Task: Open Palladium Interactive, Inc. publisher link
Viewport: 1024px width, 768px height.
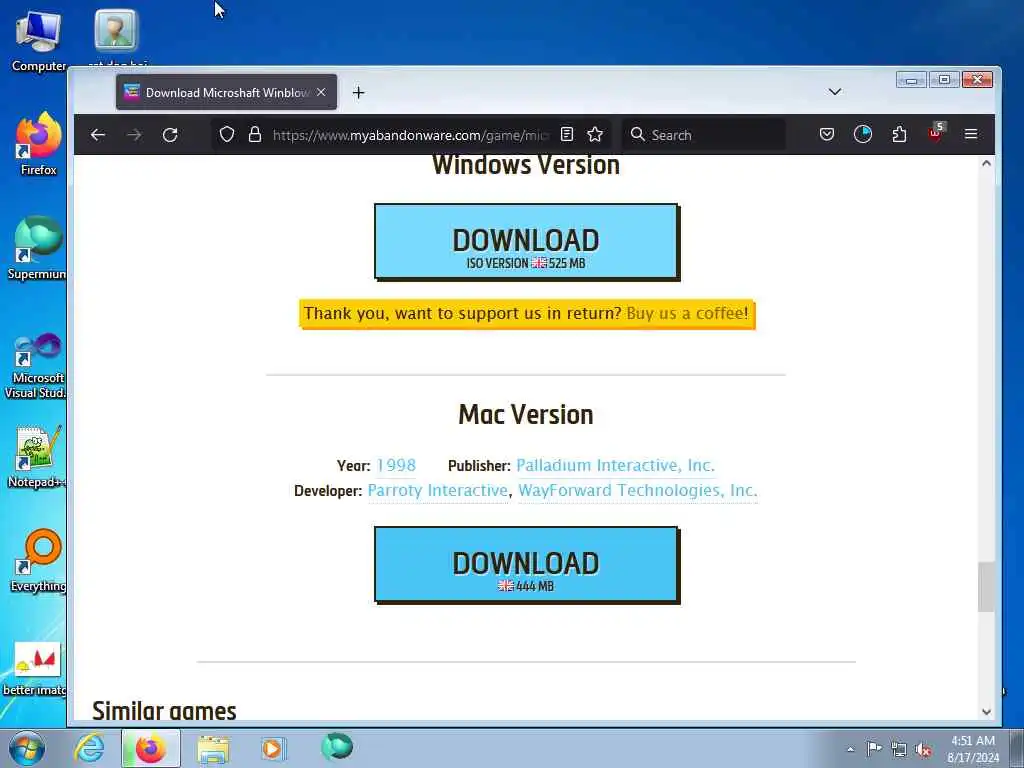Action: [615, 466]
